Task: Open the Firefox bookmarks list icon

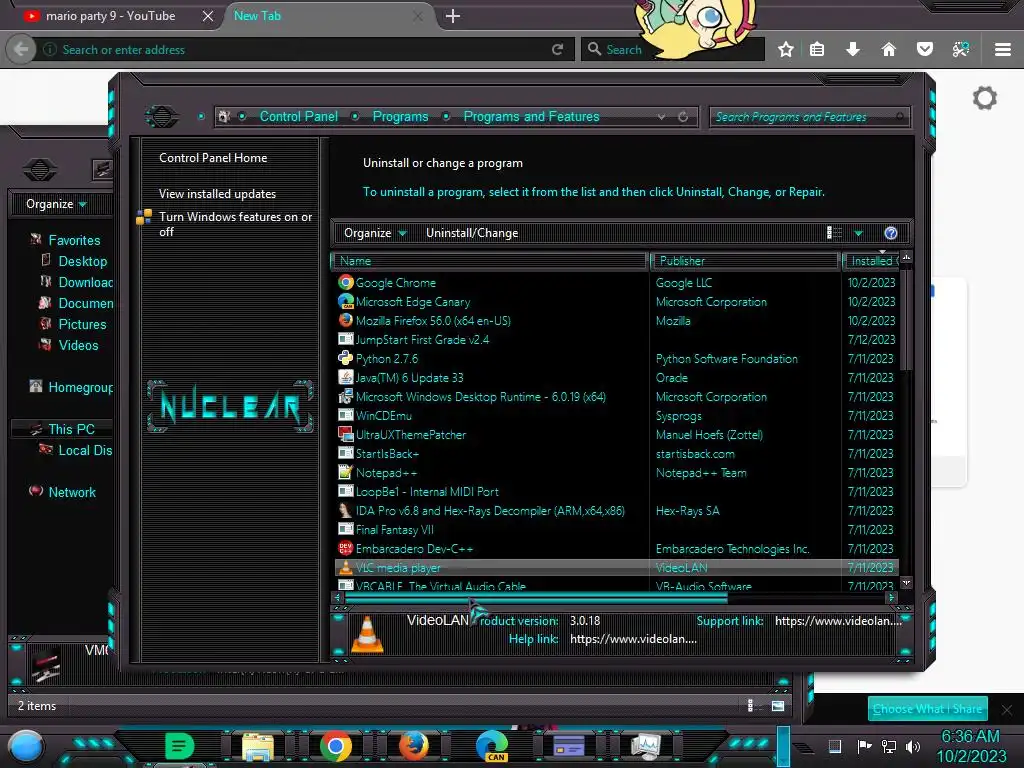Action: [817, 49]
